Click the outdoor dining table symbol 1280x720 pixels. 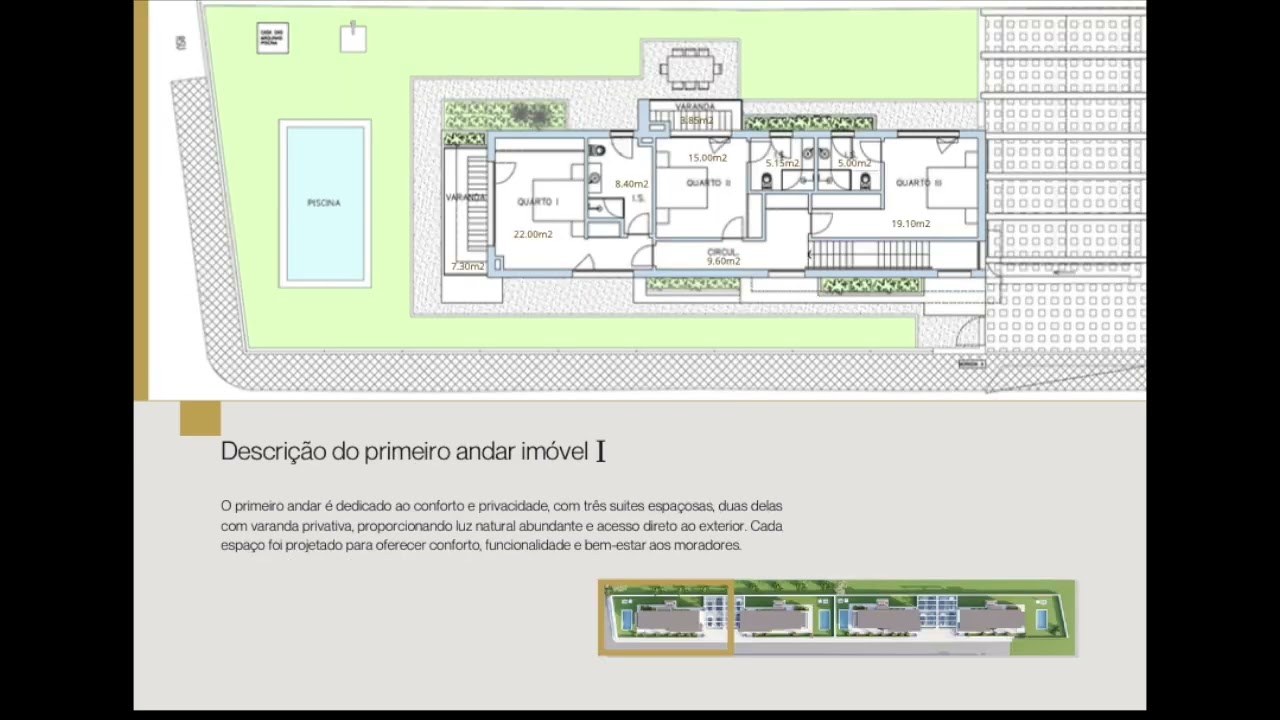[x=690, y=69]
